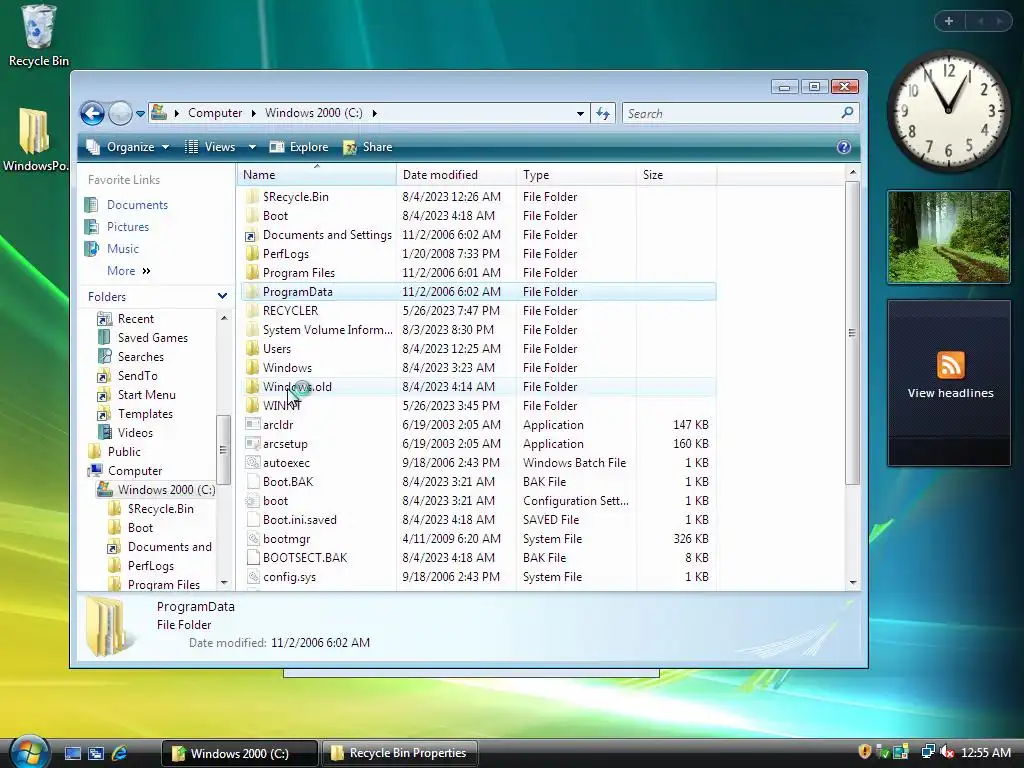1024x768 pixels.
Task: Open the address bar history dropdown
Action: coord(580,114)
